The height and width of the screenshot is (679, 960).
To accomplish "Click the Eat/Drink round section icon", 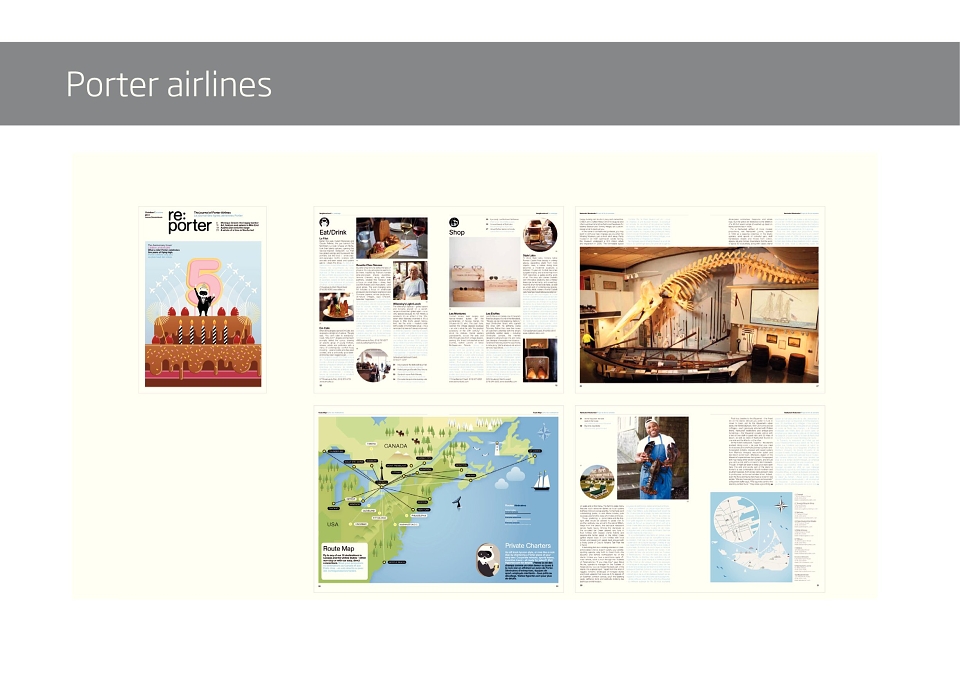I will (x=324, y=222).
